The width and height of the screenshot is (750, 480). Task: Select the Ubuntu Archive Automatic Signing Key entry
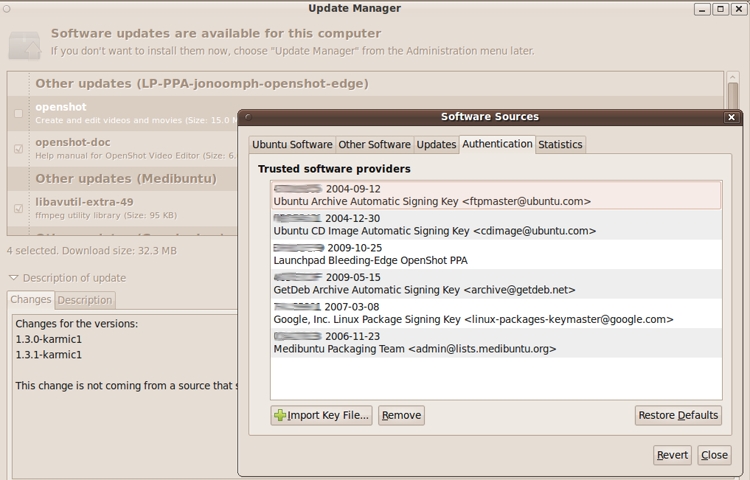point(496,195)
